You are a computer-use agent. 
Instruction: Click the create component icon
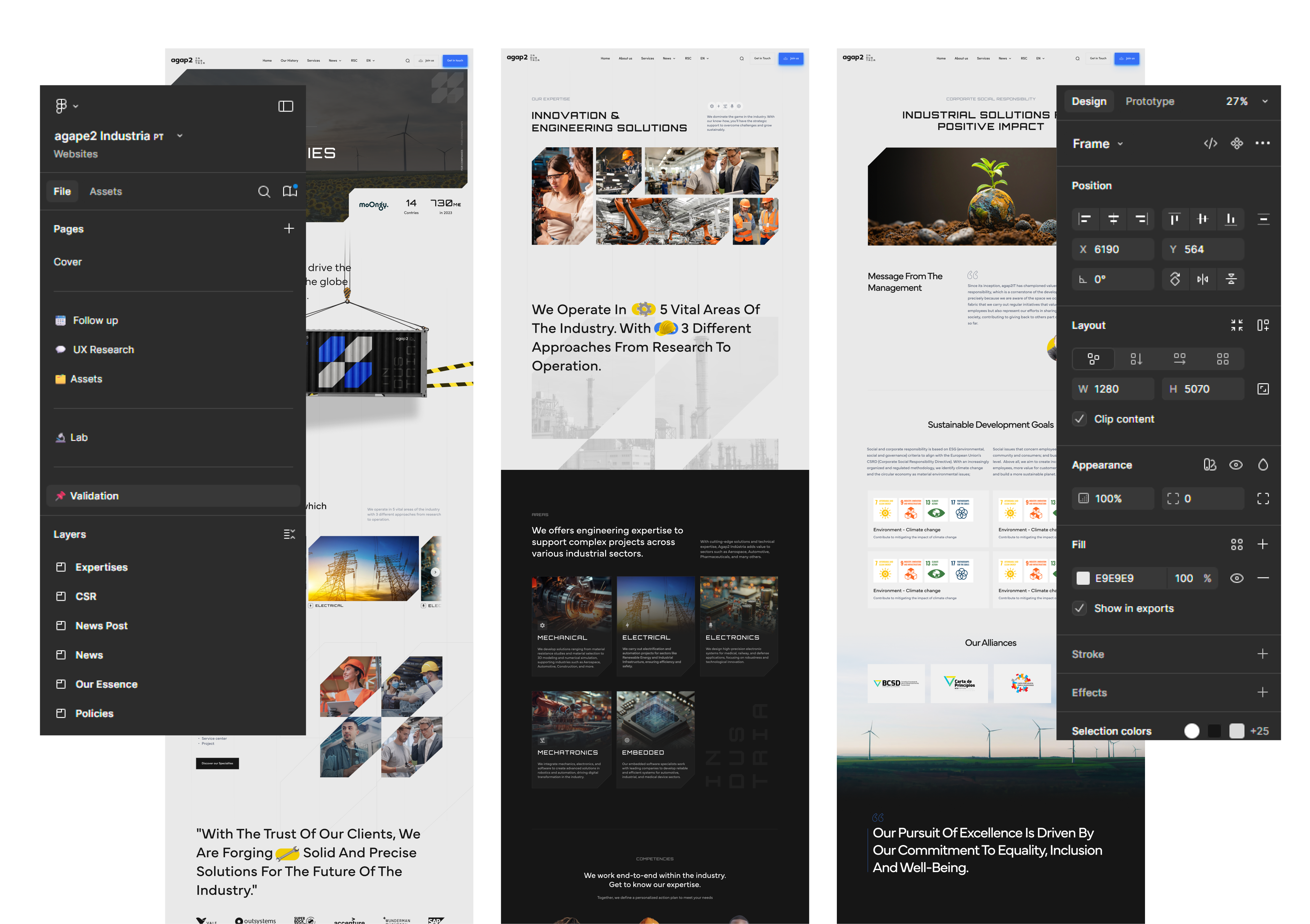pyautogui.click(x=1236, y=144)
